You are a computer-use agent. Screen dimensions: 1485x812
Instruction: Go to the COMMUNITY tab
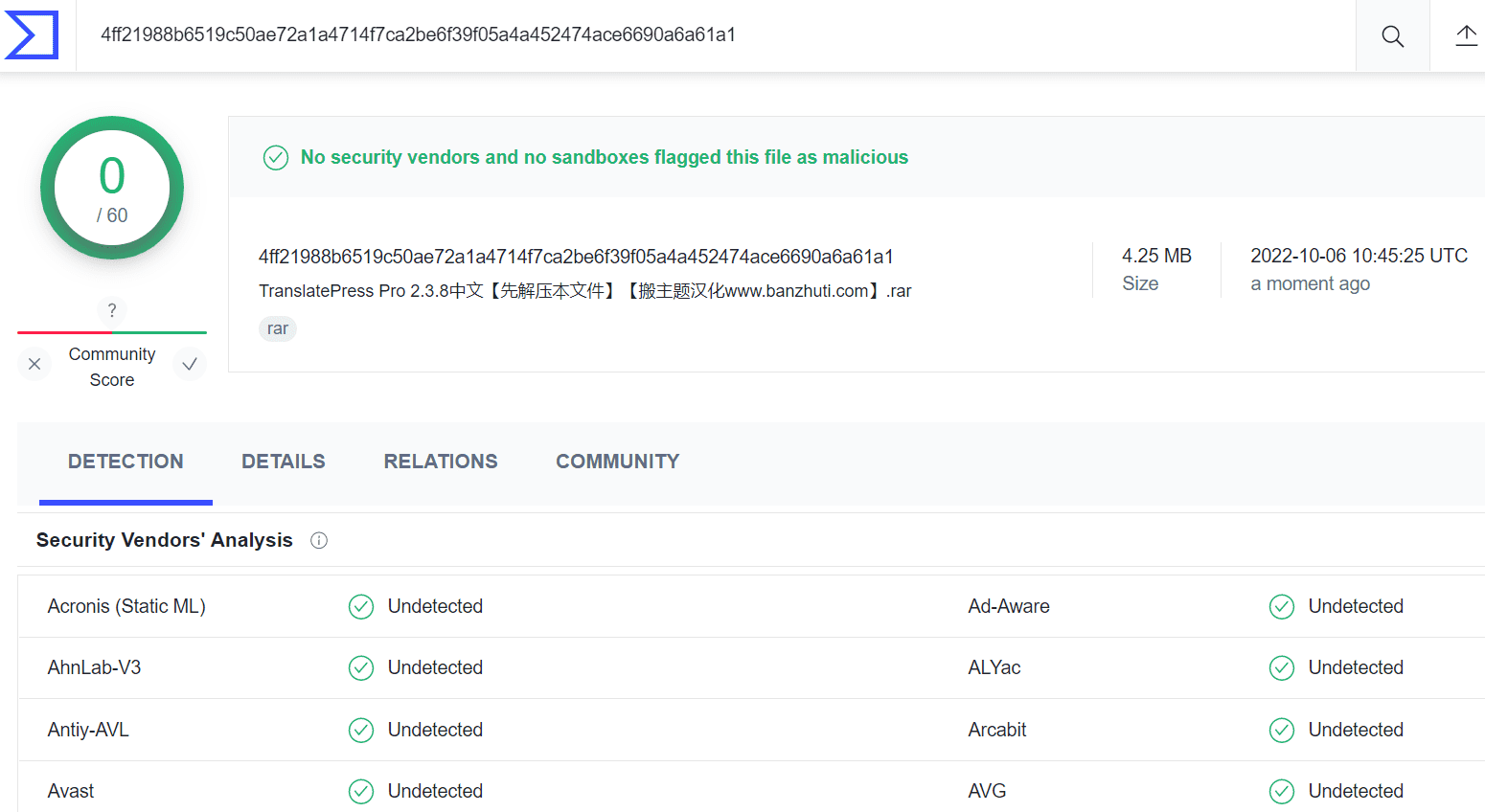[618, 462]
